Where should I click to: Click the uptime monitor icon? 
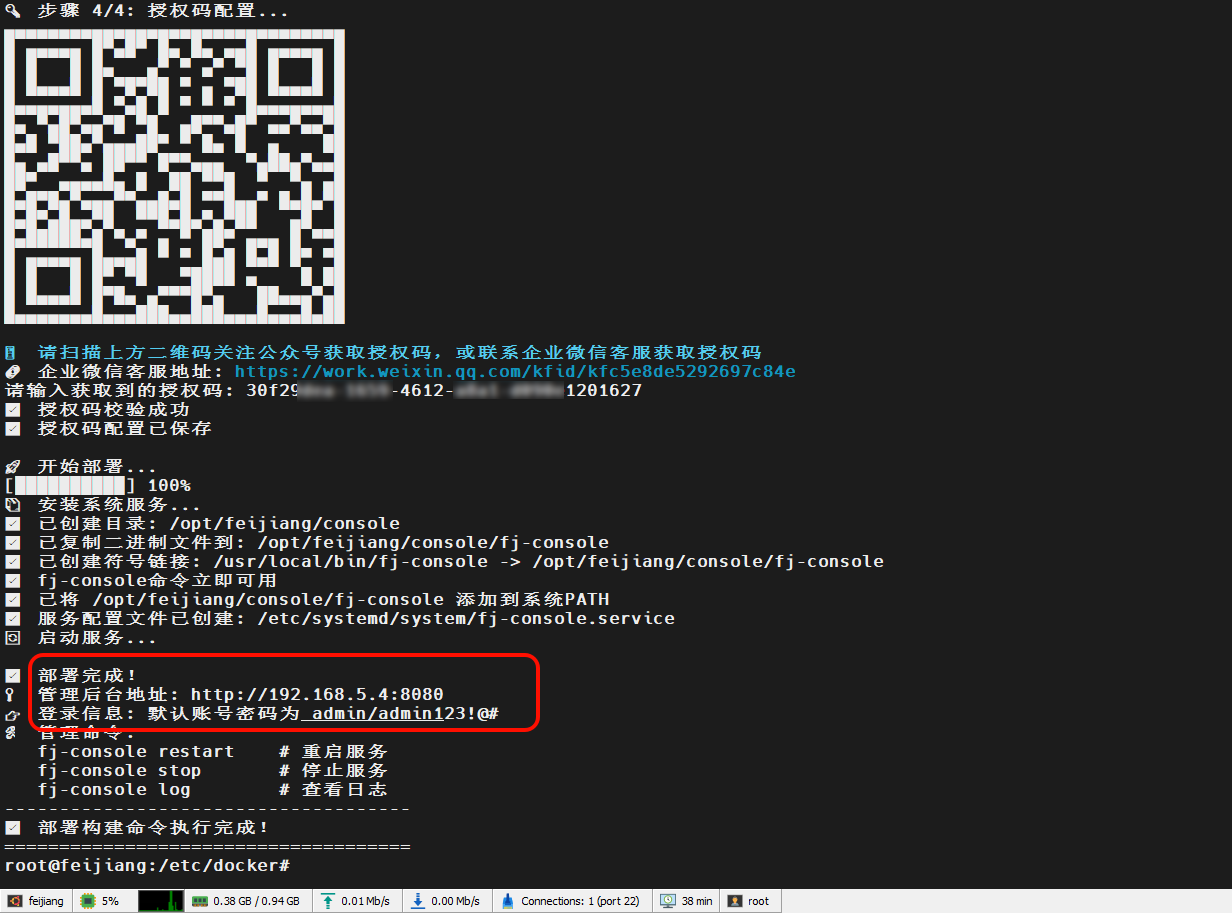click(x=668, y=901)
